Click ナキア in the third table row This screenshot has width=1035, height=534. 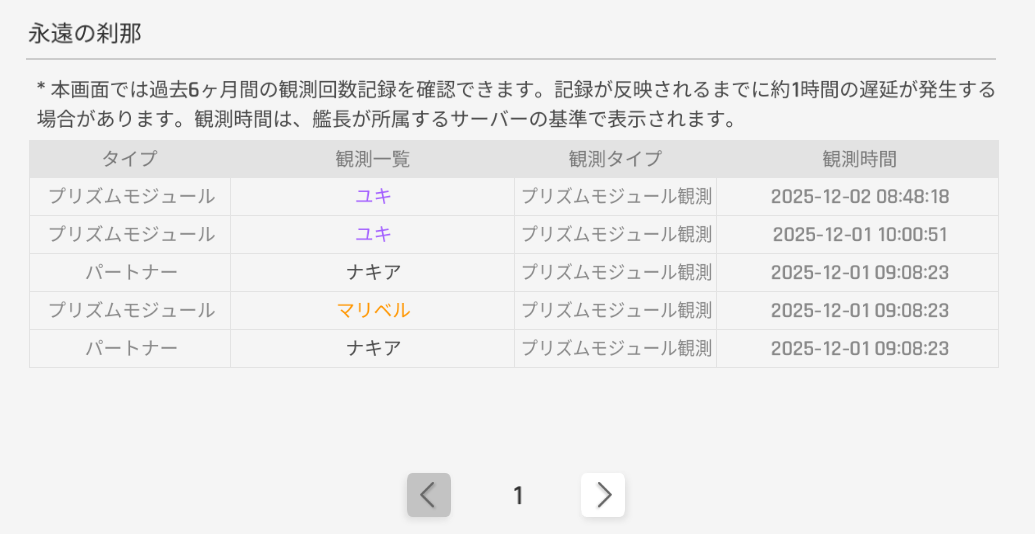click(x=373, y=273)
